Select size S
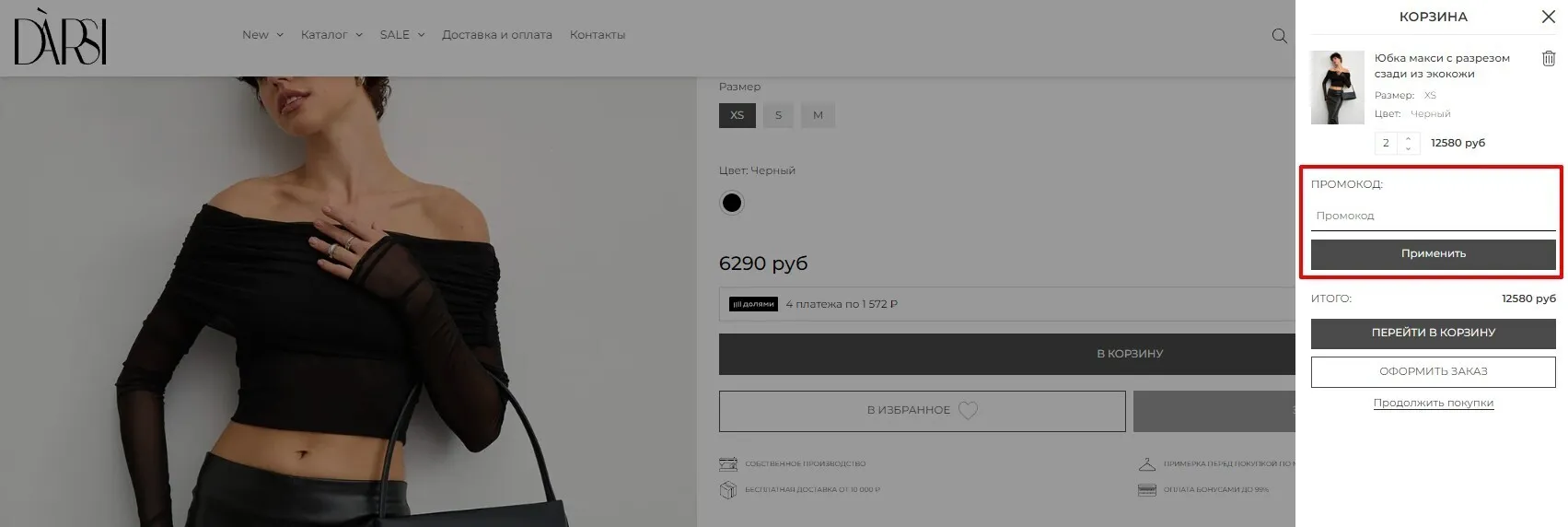 coord(778,115)
